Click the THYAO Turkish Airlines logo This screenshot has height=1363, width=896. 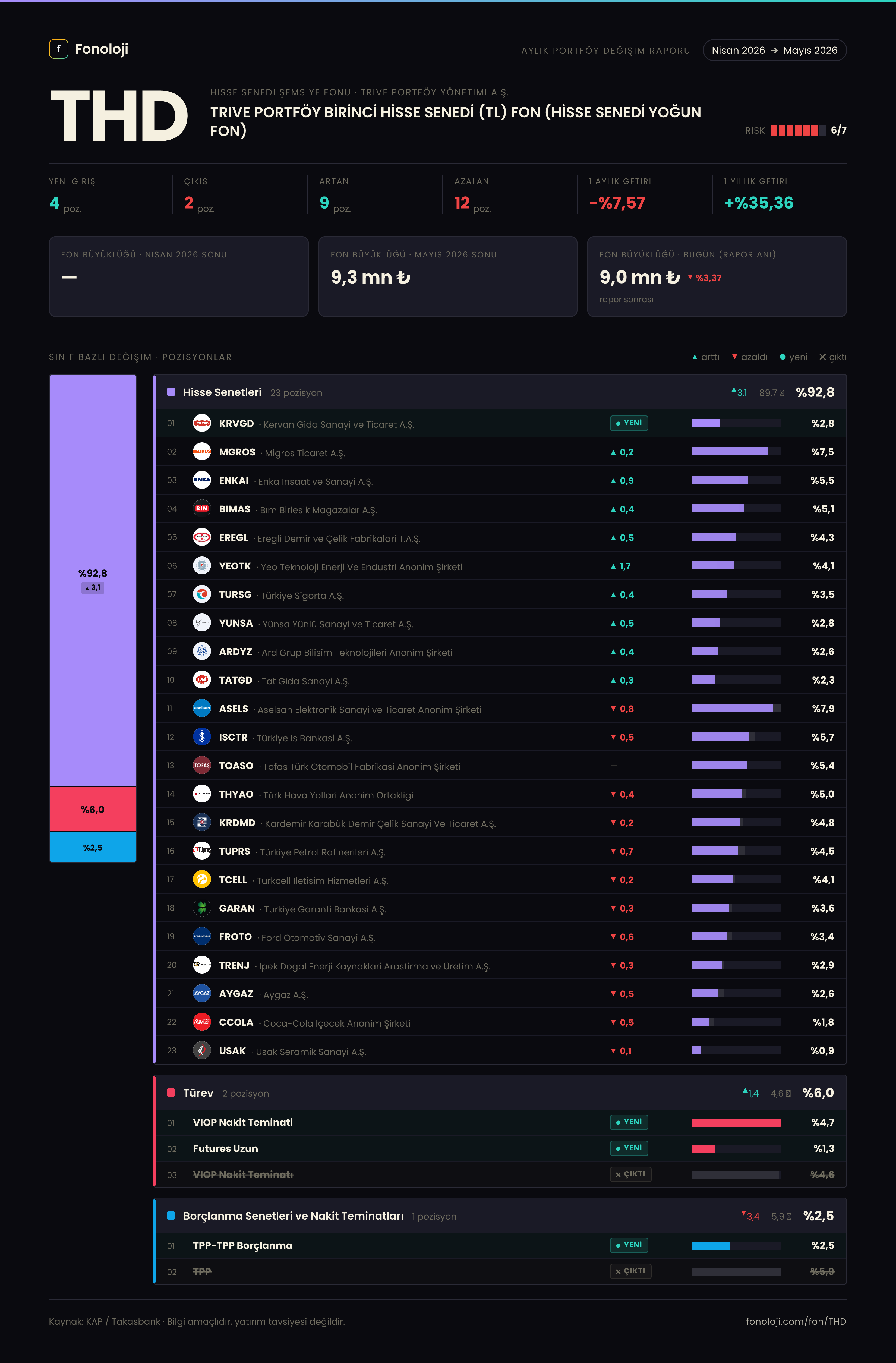click(x=201, y=794)
